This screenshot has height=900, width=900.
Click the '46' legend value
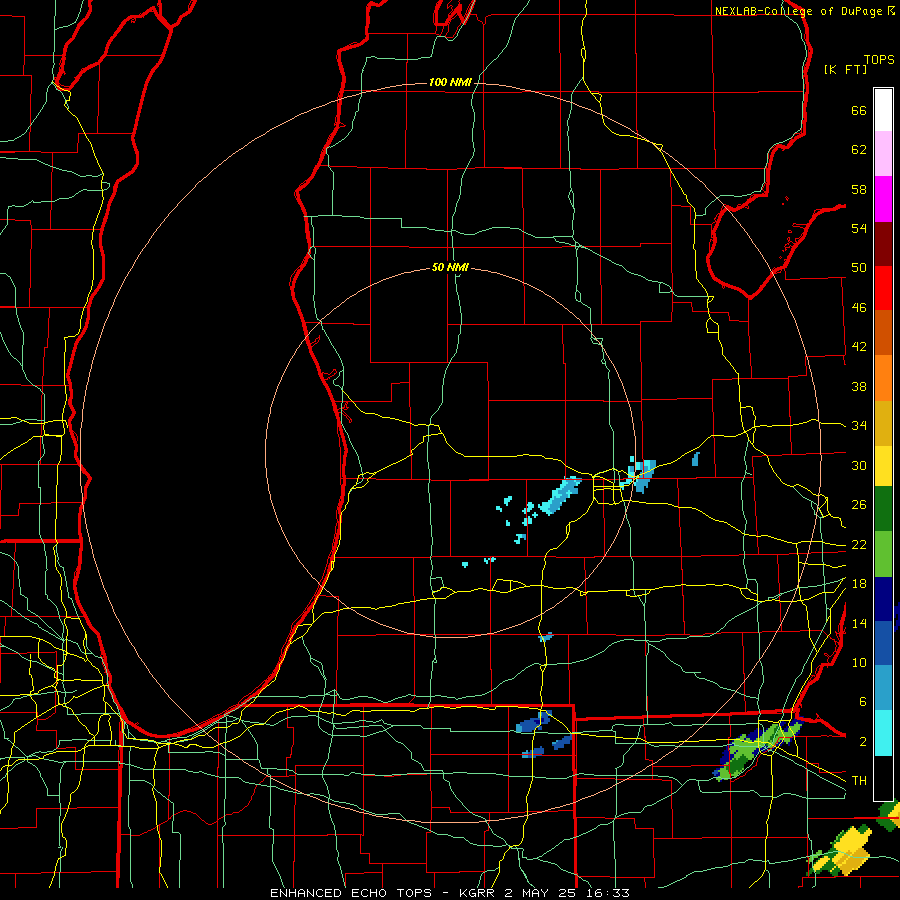(x=859, y=308)
